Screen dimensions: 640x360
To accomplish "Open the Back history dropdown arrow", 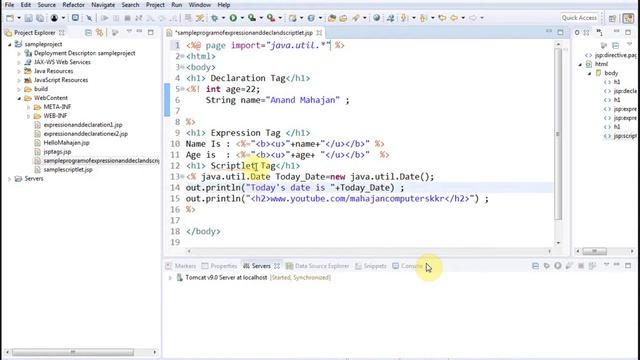I will tap(463, 18).
